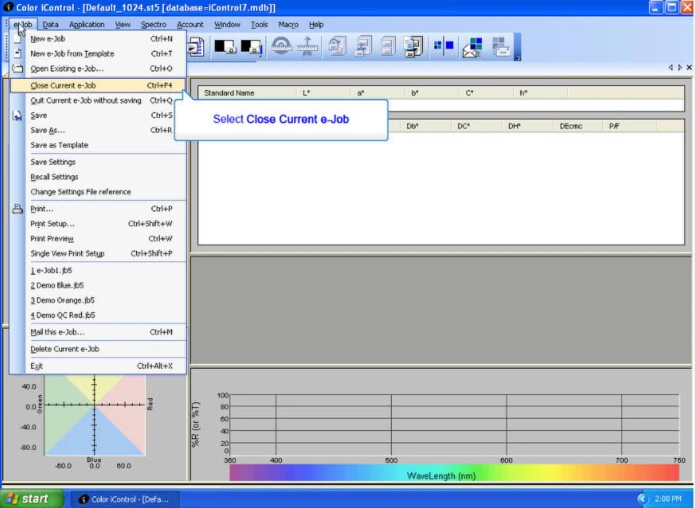
Task: Select Color iControl taskbar button
Action: coord(122,498)
